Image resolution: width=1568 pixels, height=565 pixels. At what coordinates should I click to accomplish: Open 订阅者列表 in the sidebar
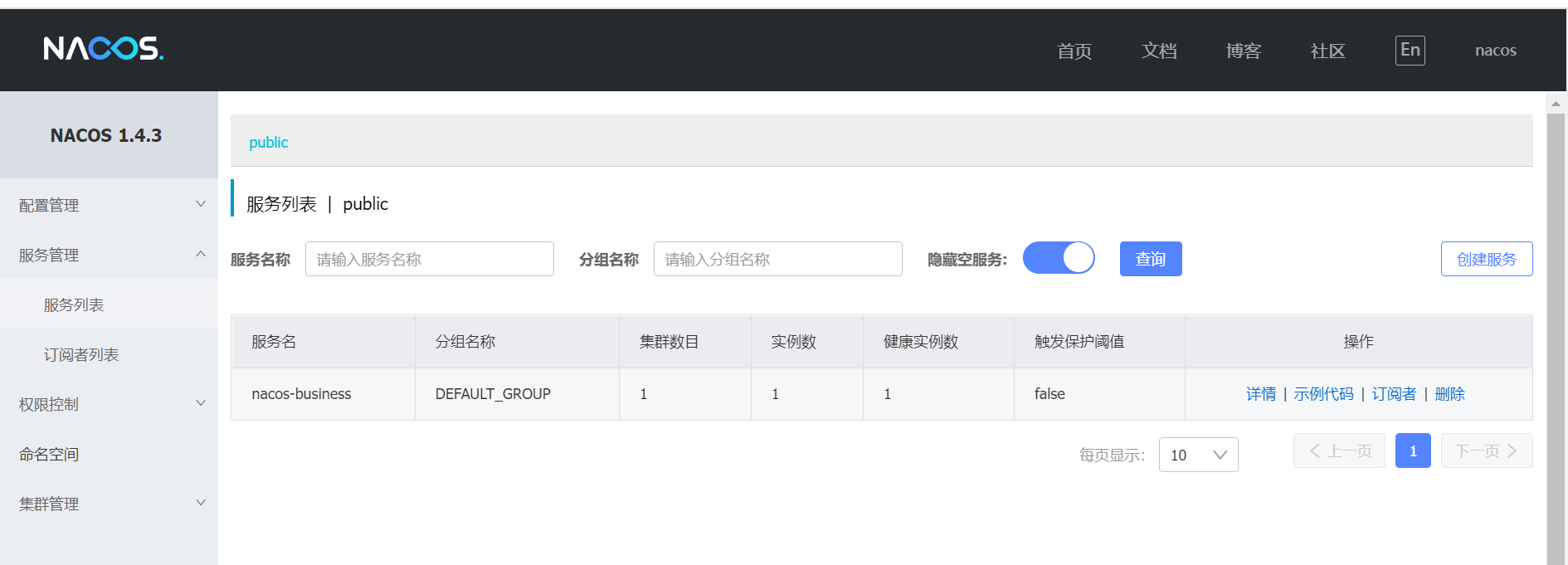pyautogui.click(x=81, y=354)
